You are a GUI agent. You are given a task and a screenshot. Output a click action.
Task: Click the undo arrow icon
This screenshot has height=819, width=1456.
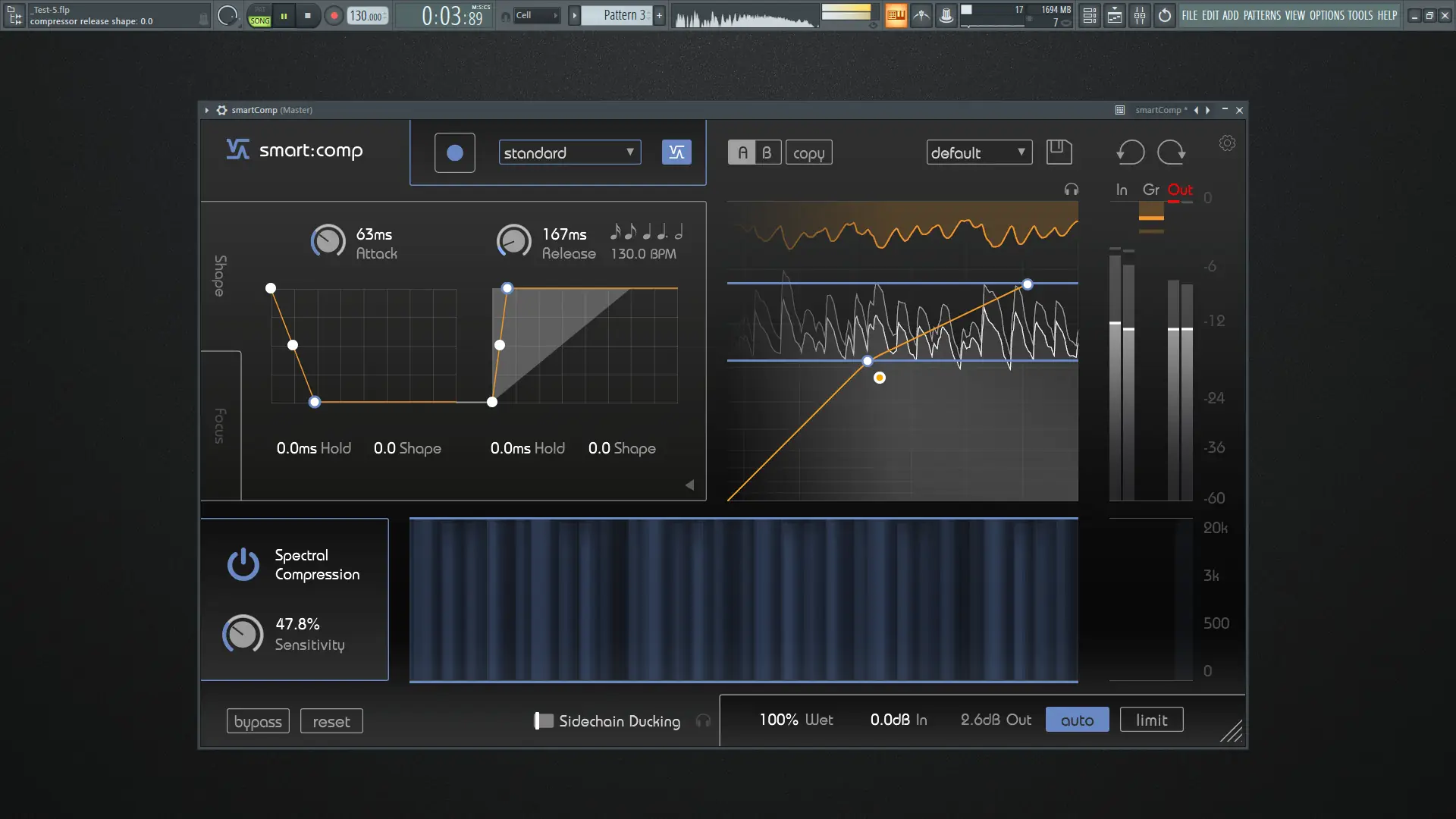1130,152
